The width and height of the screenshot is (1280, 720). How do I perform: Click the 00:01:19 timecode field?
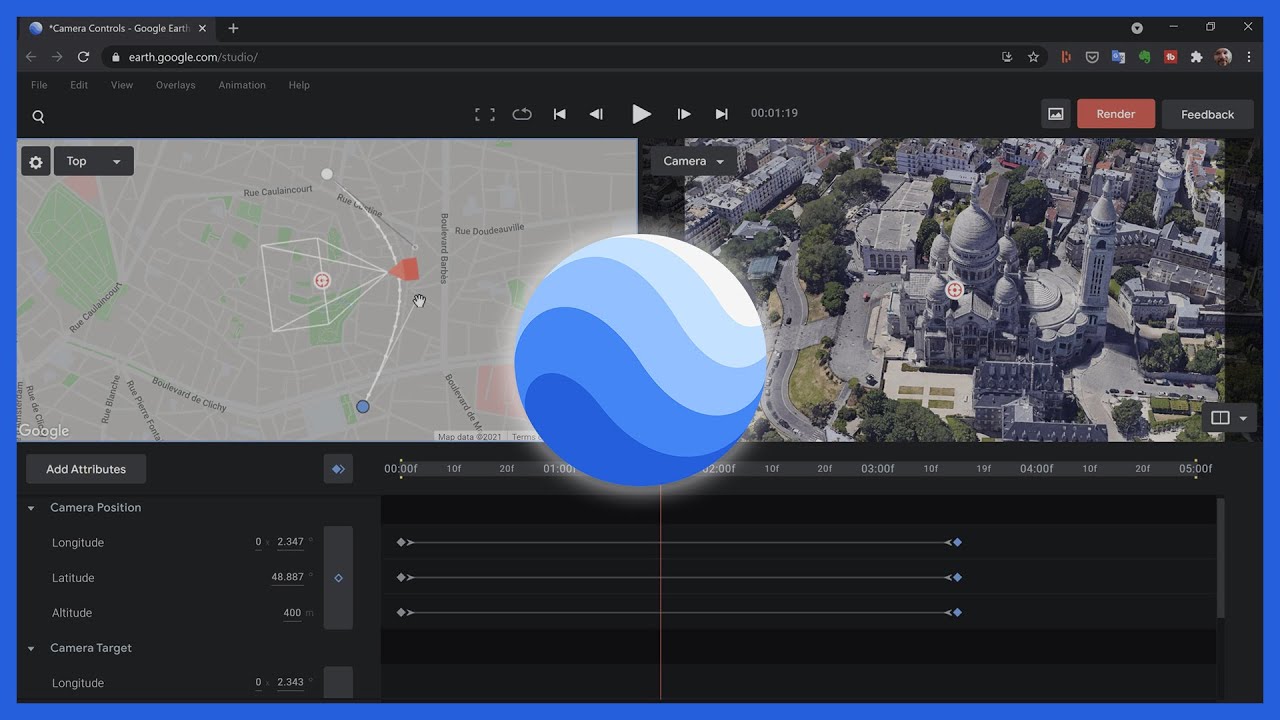tap(774, 113)
